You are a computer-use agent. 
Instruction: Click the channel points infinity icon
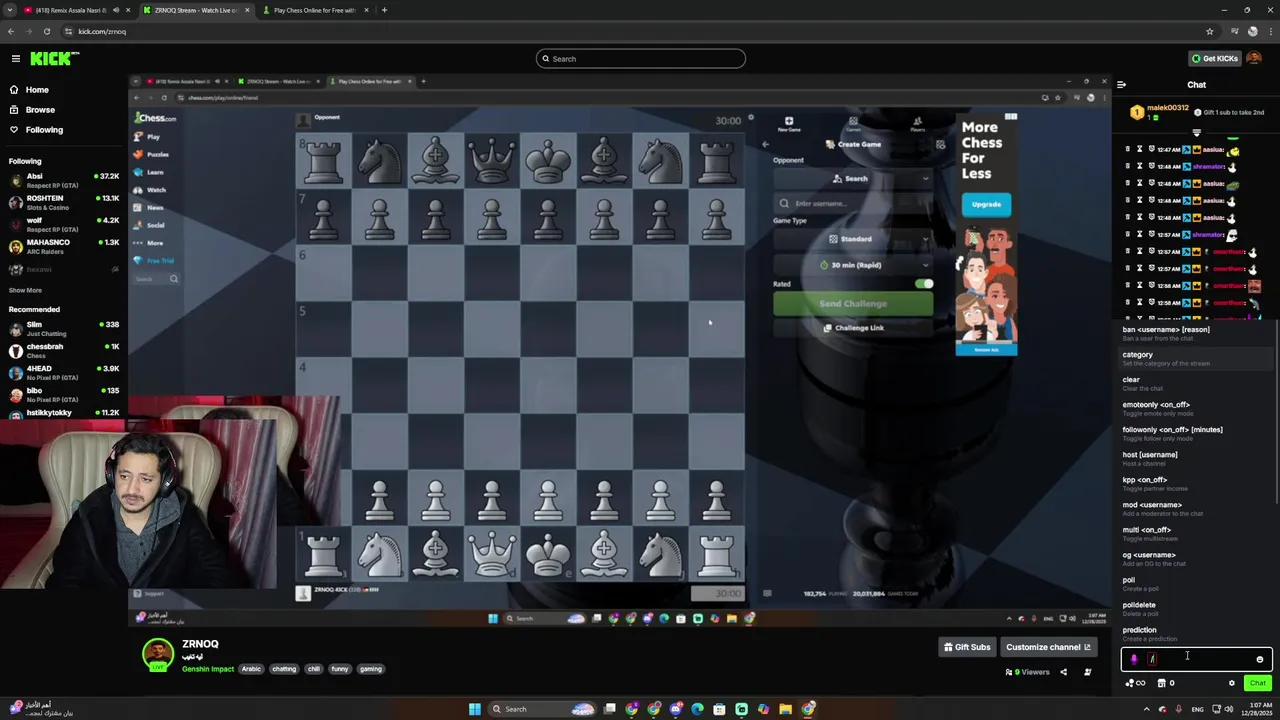pos(1135,683)
